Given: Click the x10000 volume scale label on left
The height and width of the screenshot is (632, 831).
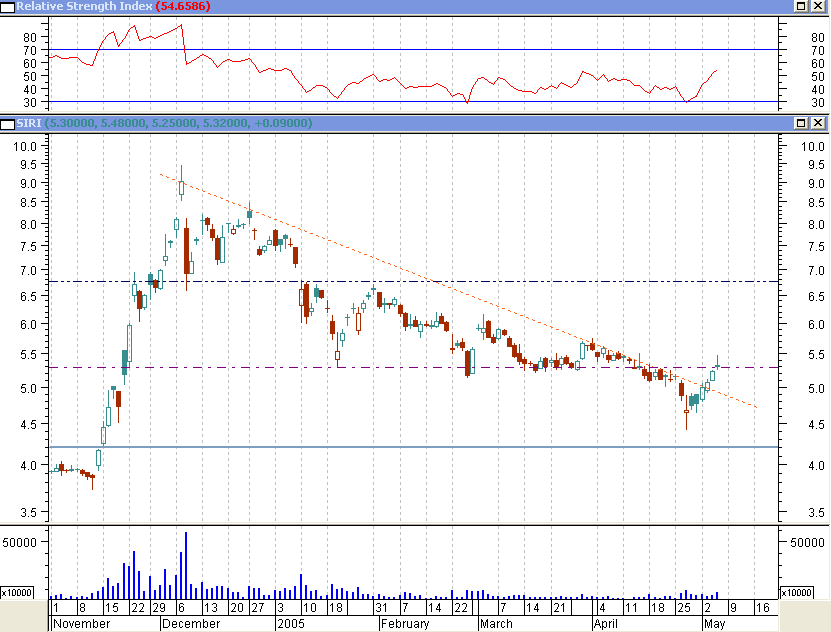Looking at the screenshot, I should (17, 592).
